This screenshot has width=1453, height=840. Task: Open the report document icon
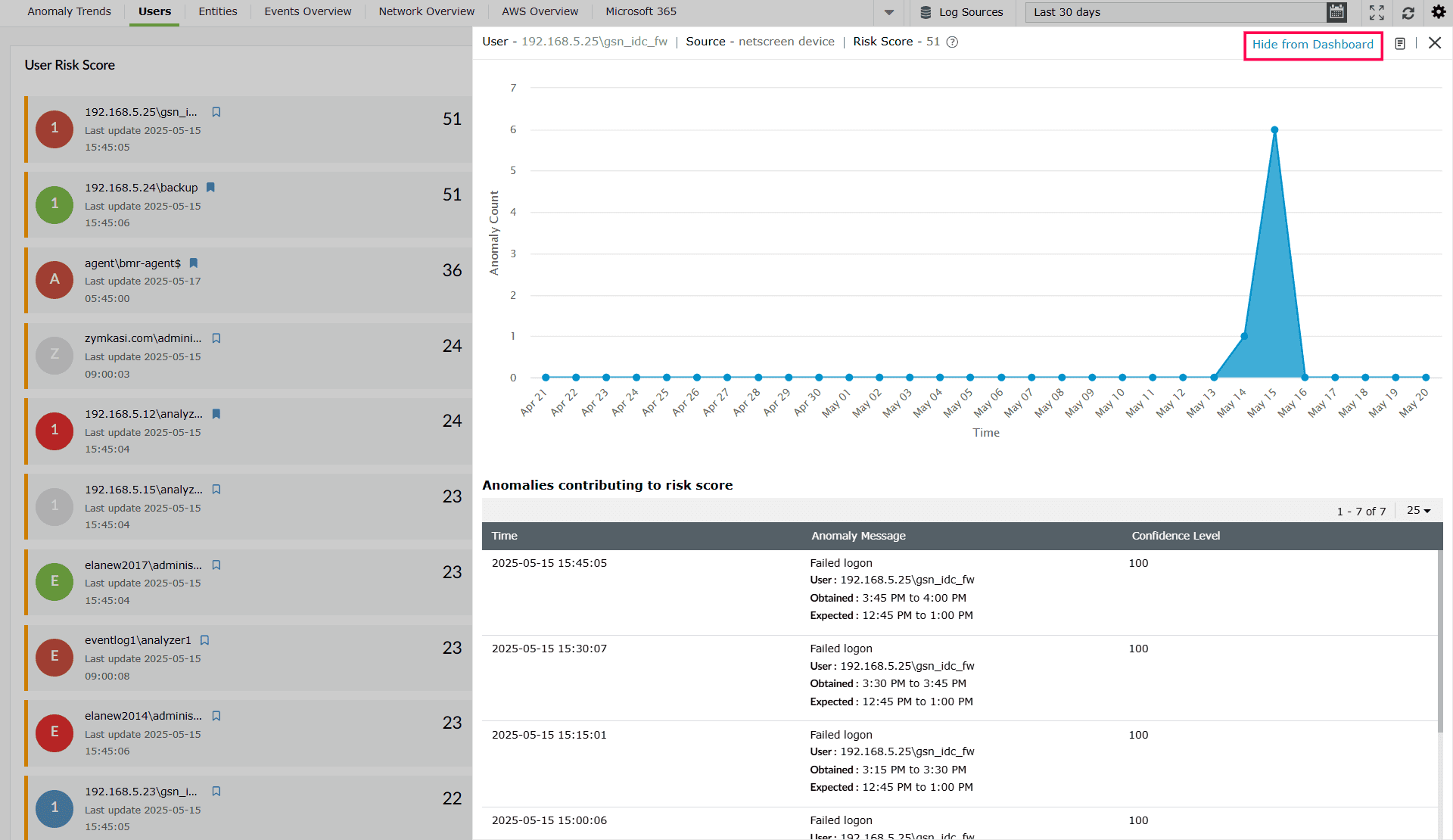(1400, 44)
